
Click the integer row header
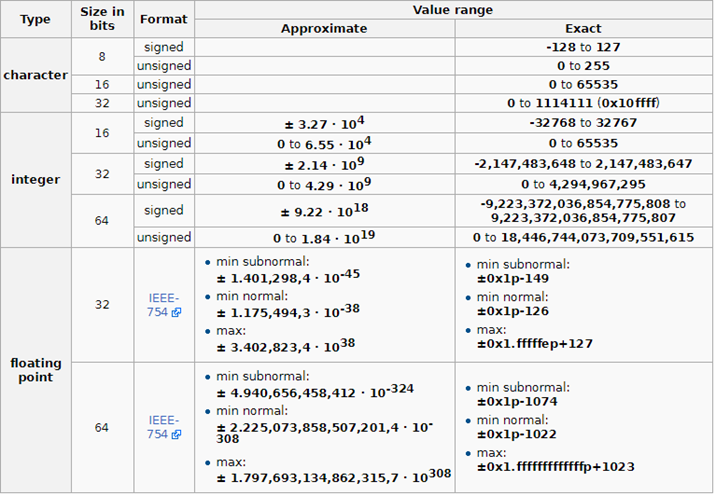(35, 180)
